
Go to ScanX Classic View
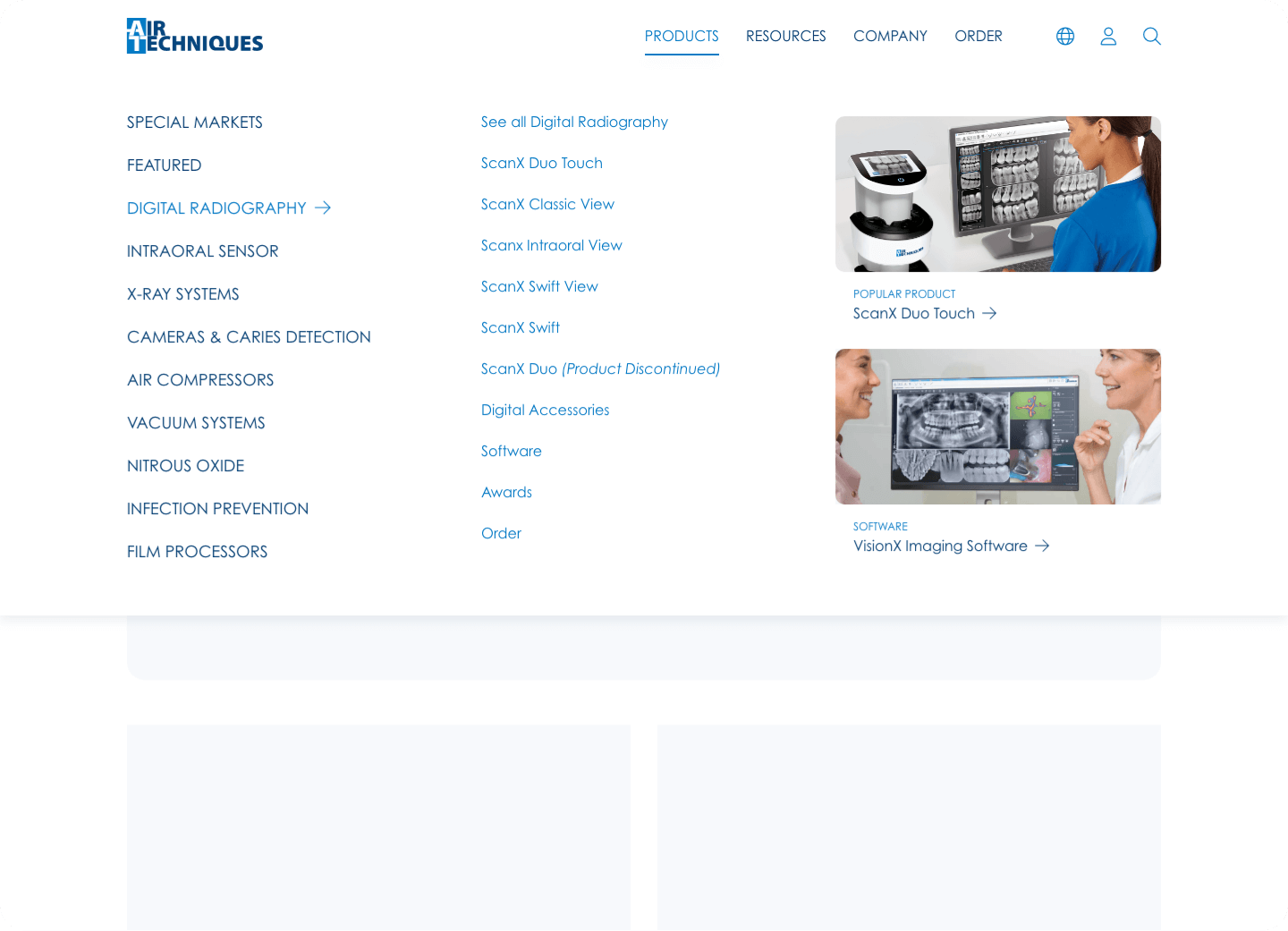coord(547,204)
